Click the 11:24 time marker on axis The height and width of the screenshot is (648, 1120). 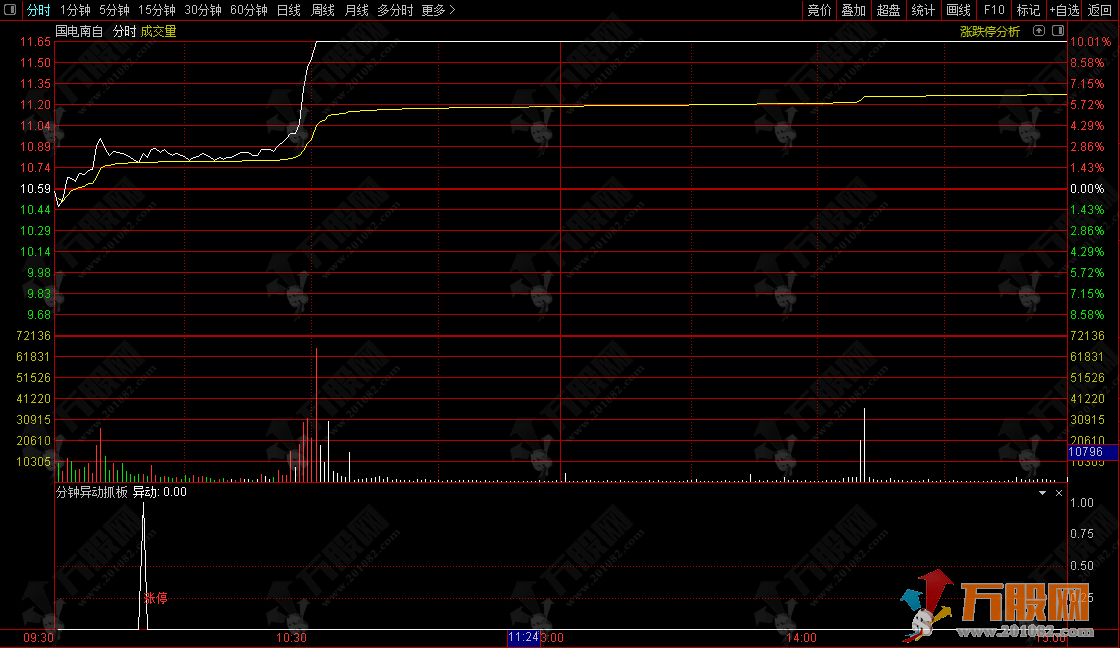(x=523, y=637)
